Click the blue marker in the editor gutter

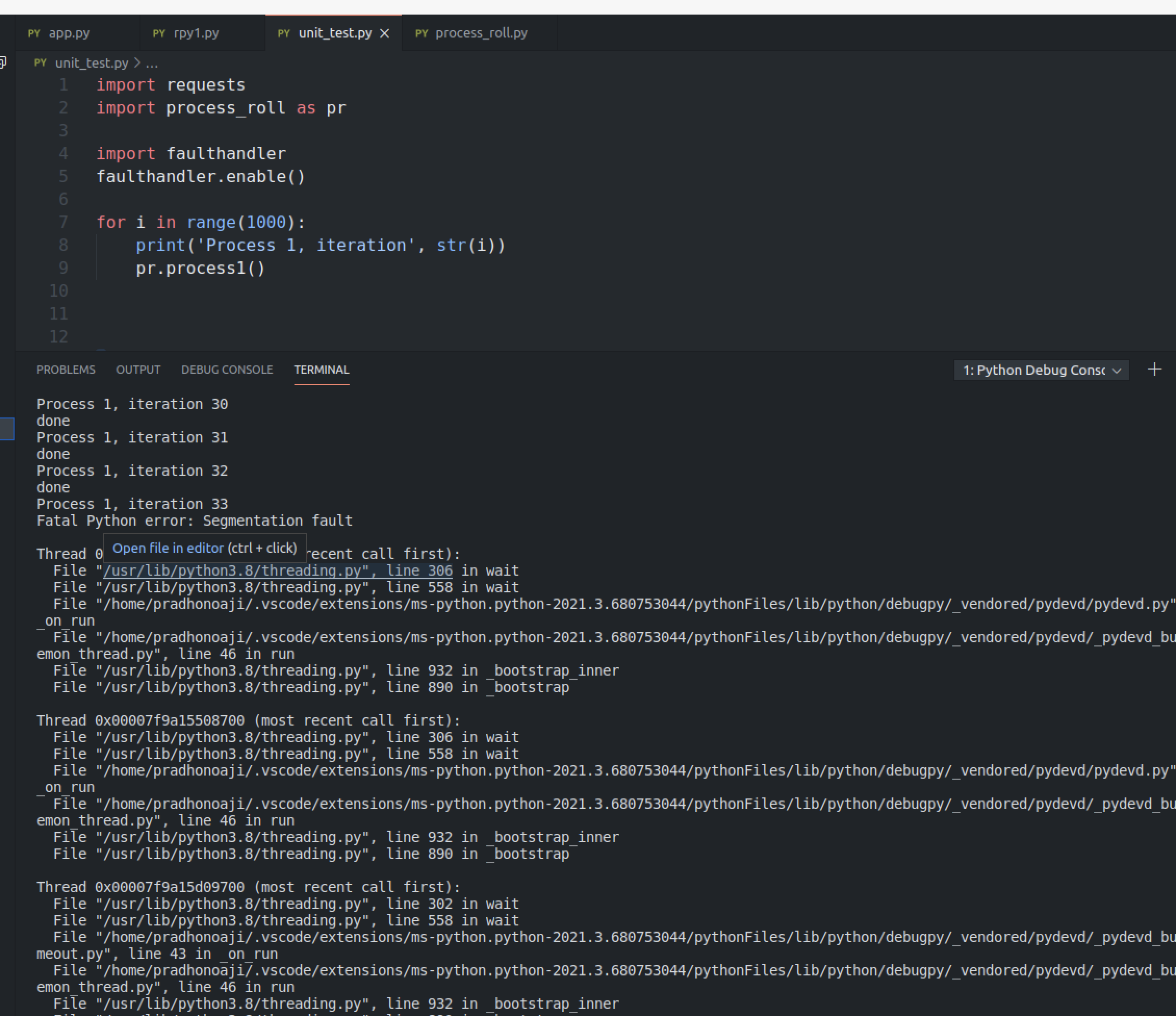(7, 429)
